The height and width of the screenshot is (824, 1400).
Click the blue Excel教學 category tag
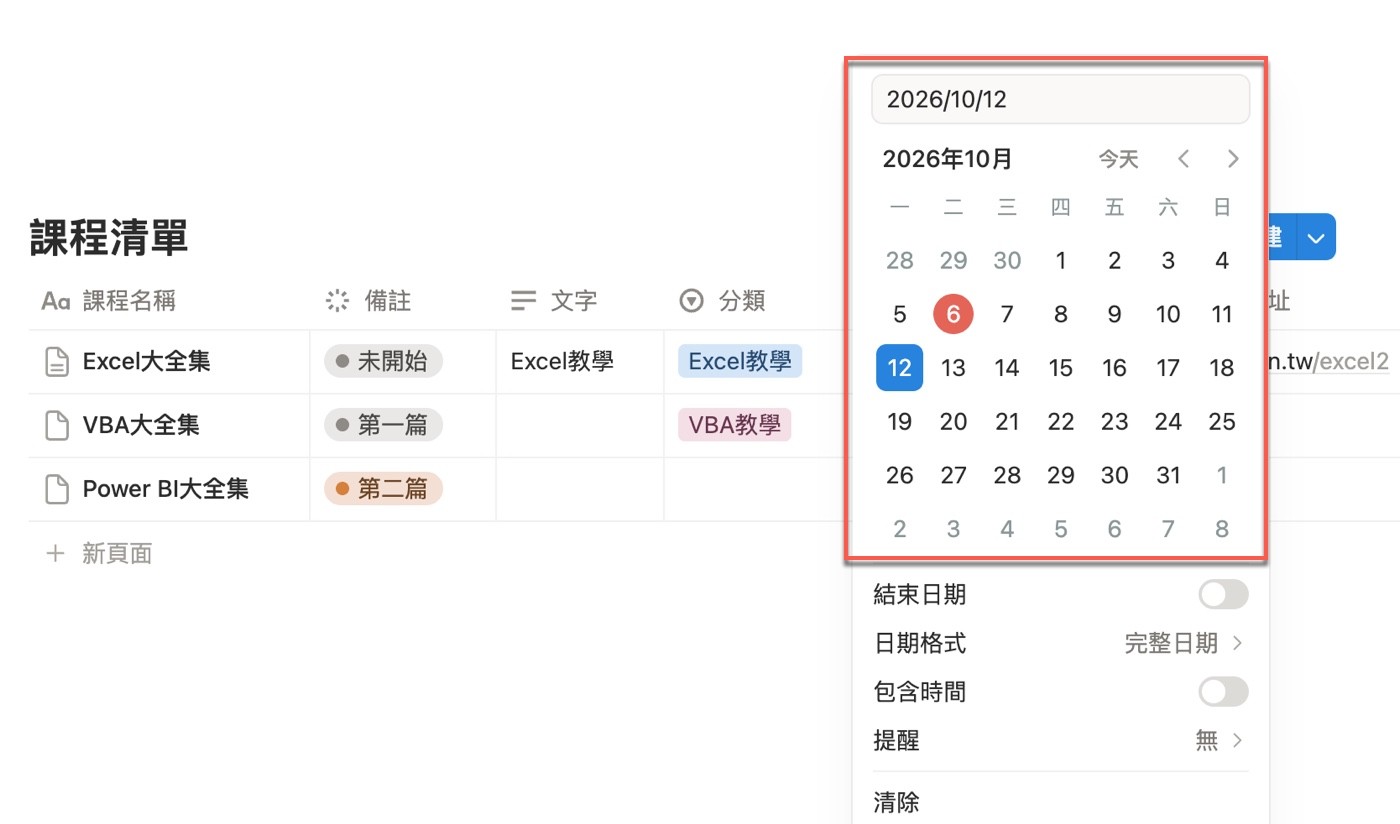point(740,362)
